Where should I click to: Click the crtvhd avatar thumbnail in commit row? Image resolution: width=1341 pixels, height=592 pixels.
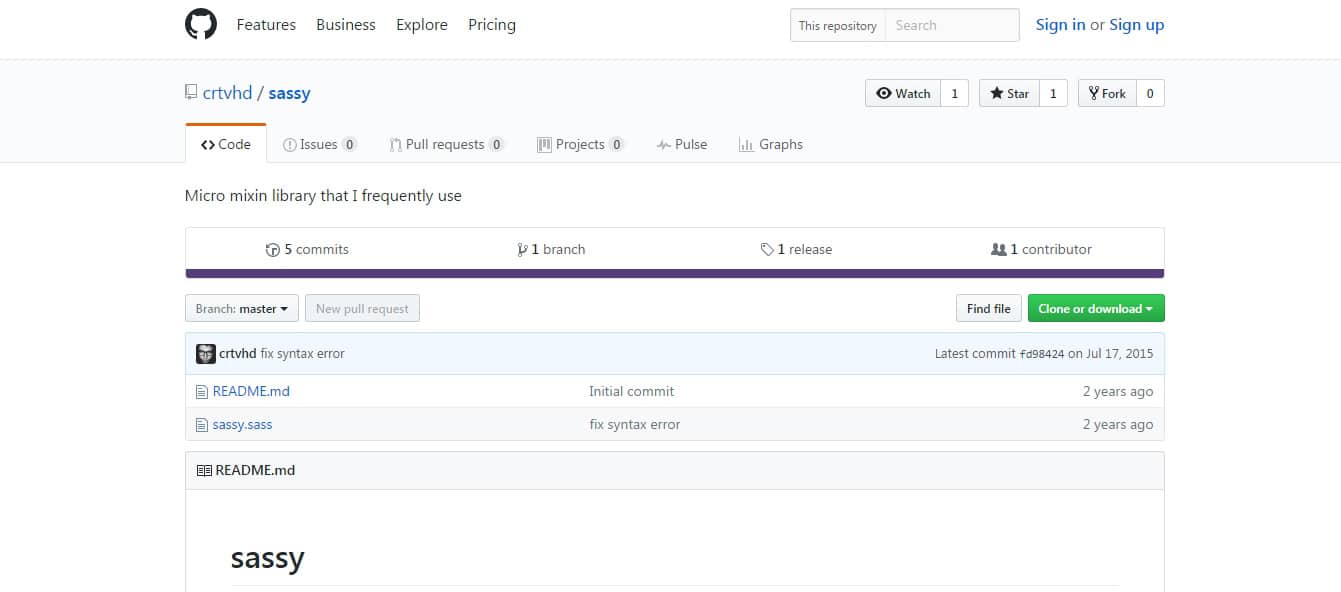pyautogui.click(x=205, y=353)
